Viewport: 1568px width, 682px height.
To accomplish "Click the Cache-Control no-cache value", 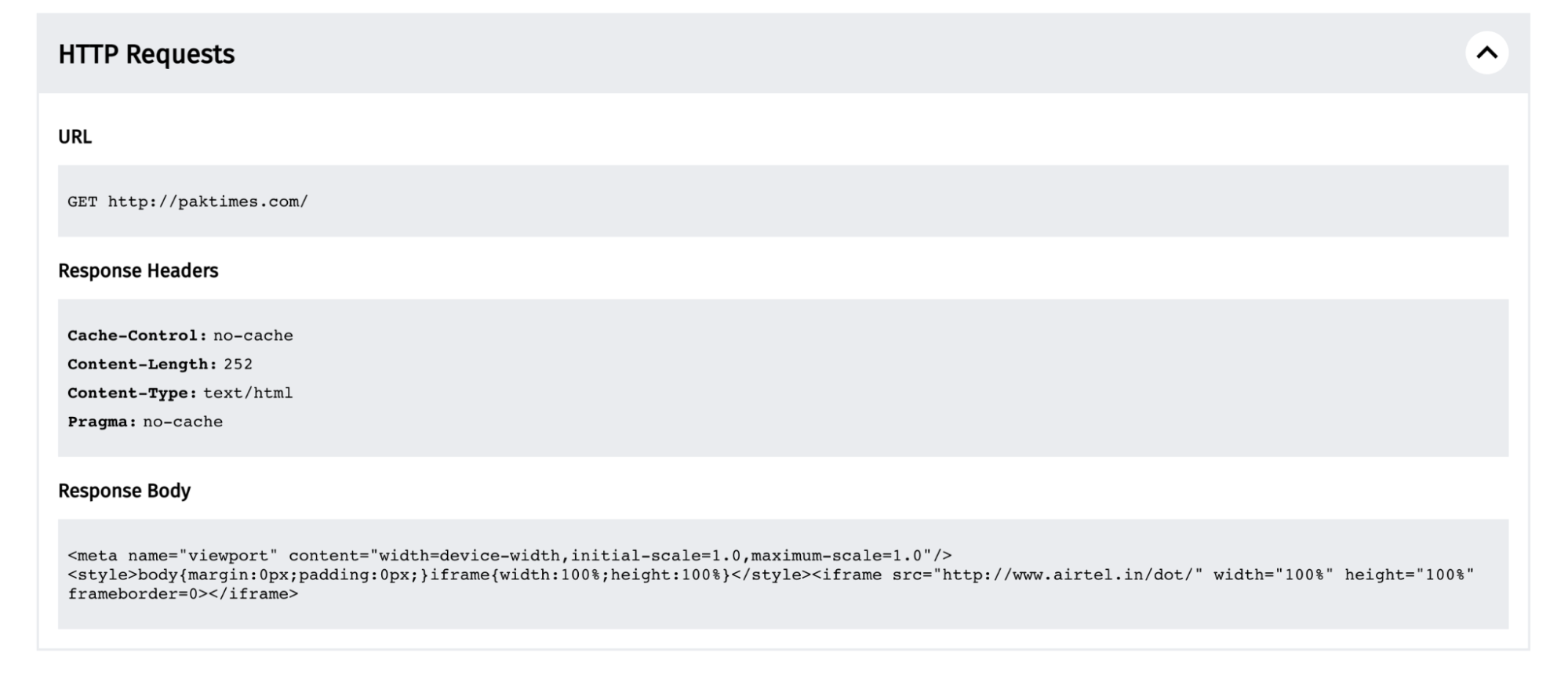I will click(253, 336).
